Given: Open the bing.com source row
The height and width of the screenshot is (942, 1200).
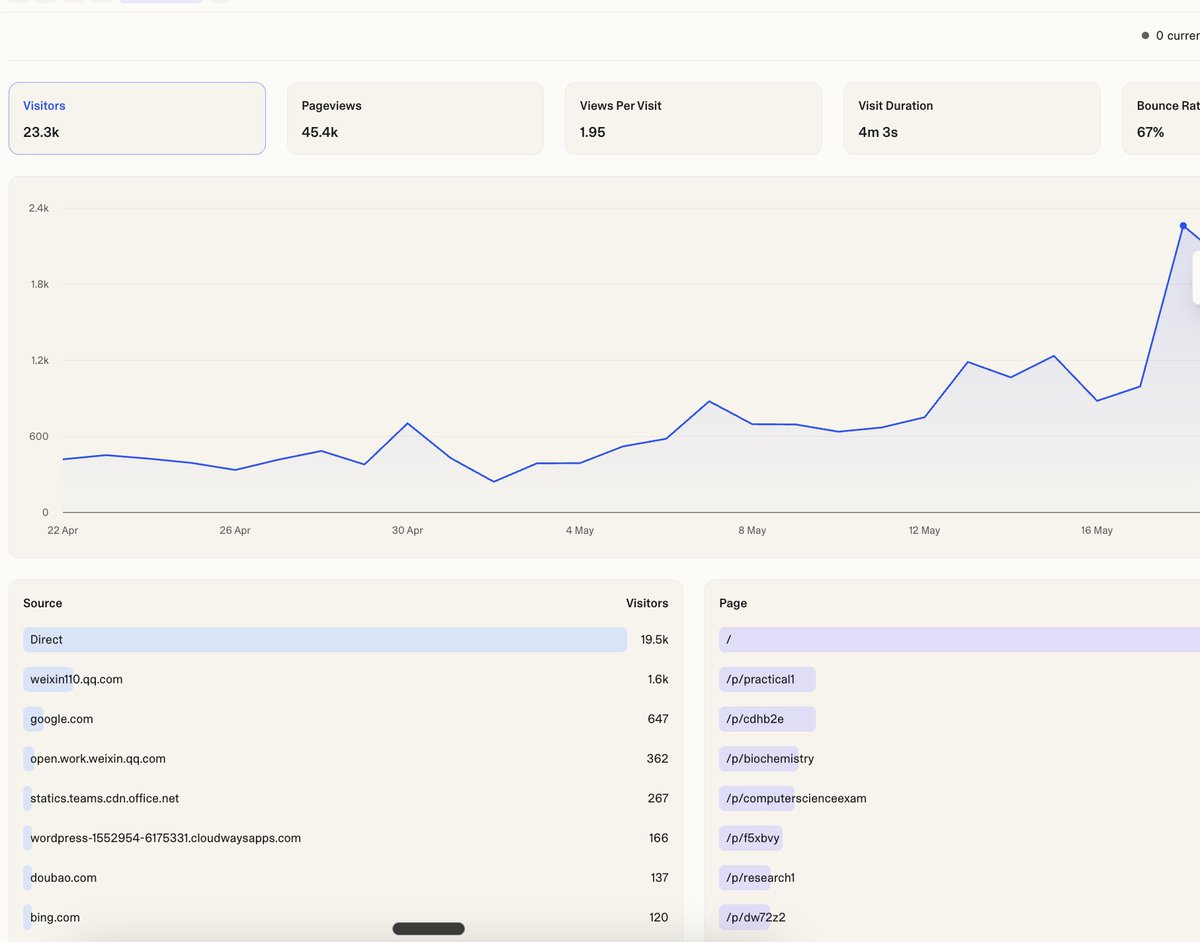Looking at the screenshot, I should click(346, 917).
